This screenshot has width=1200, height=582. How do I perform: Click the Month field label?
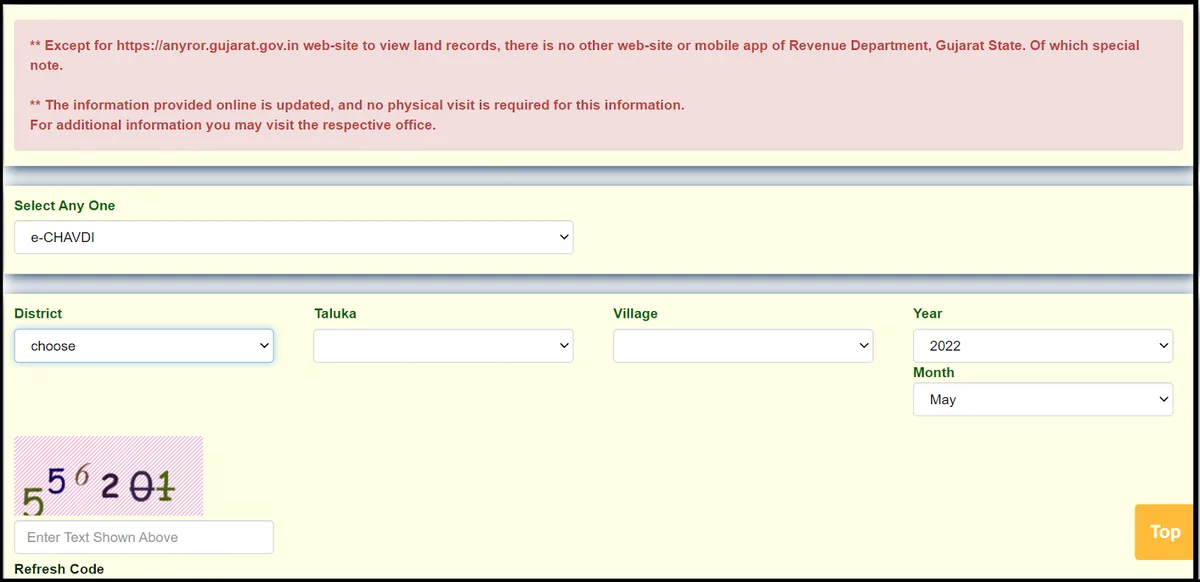[x=933, y=373]
